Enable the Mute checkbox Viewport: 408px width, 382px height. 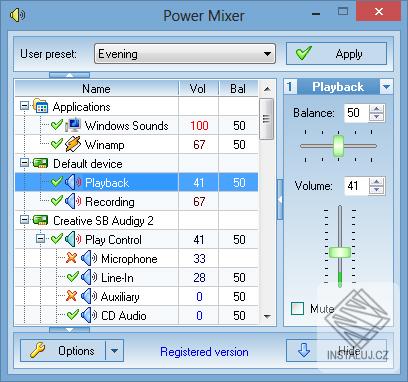297,308
